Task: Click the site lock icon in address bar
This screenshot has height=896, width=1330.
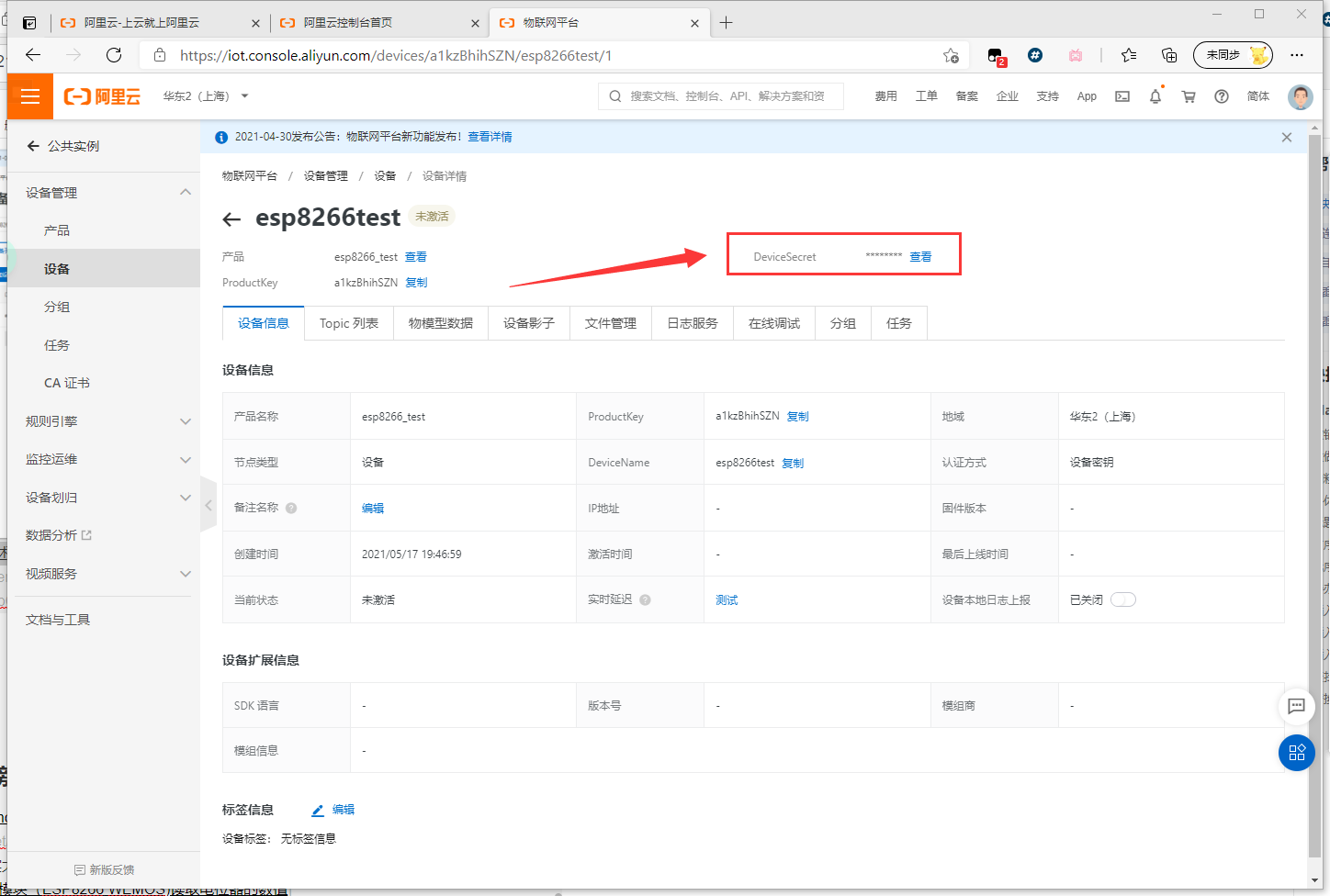Action: tap(160, 55)
